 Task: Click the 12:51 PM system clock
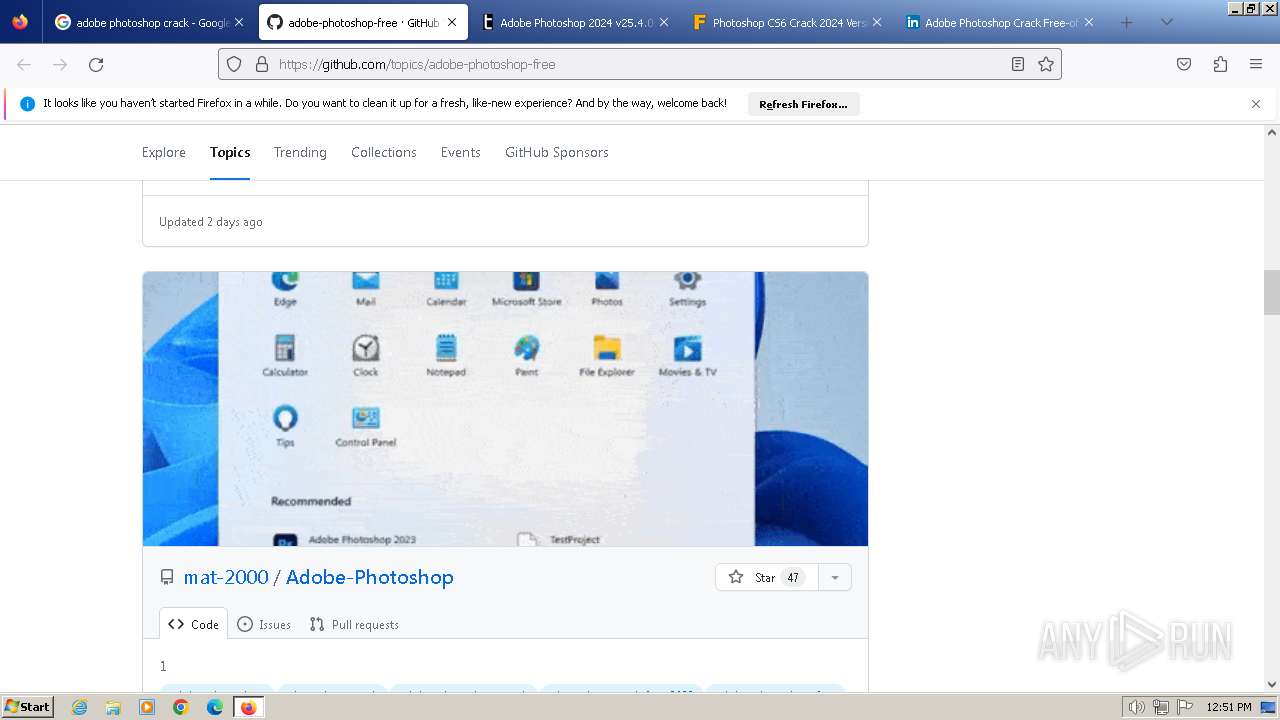tap(1229, 707)
